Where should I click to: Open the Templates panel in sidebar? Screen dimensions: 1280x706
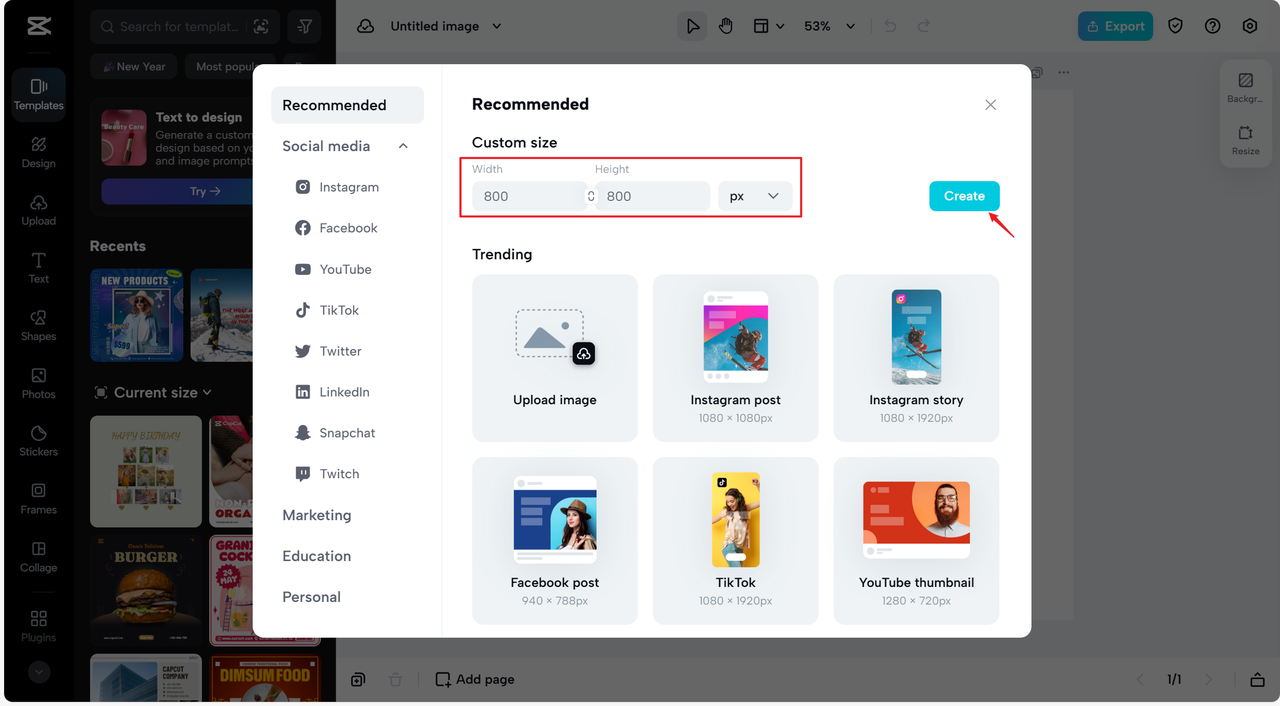pyautogui.click(x=38, y=94)
